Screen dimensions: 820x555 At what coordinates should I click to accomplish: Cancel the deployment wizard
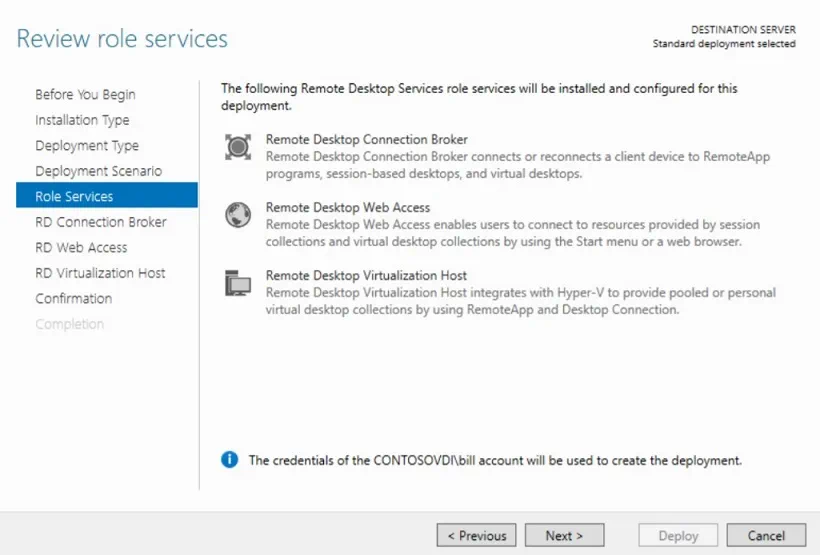click(x=766, y=535)
